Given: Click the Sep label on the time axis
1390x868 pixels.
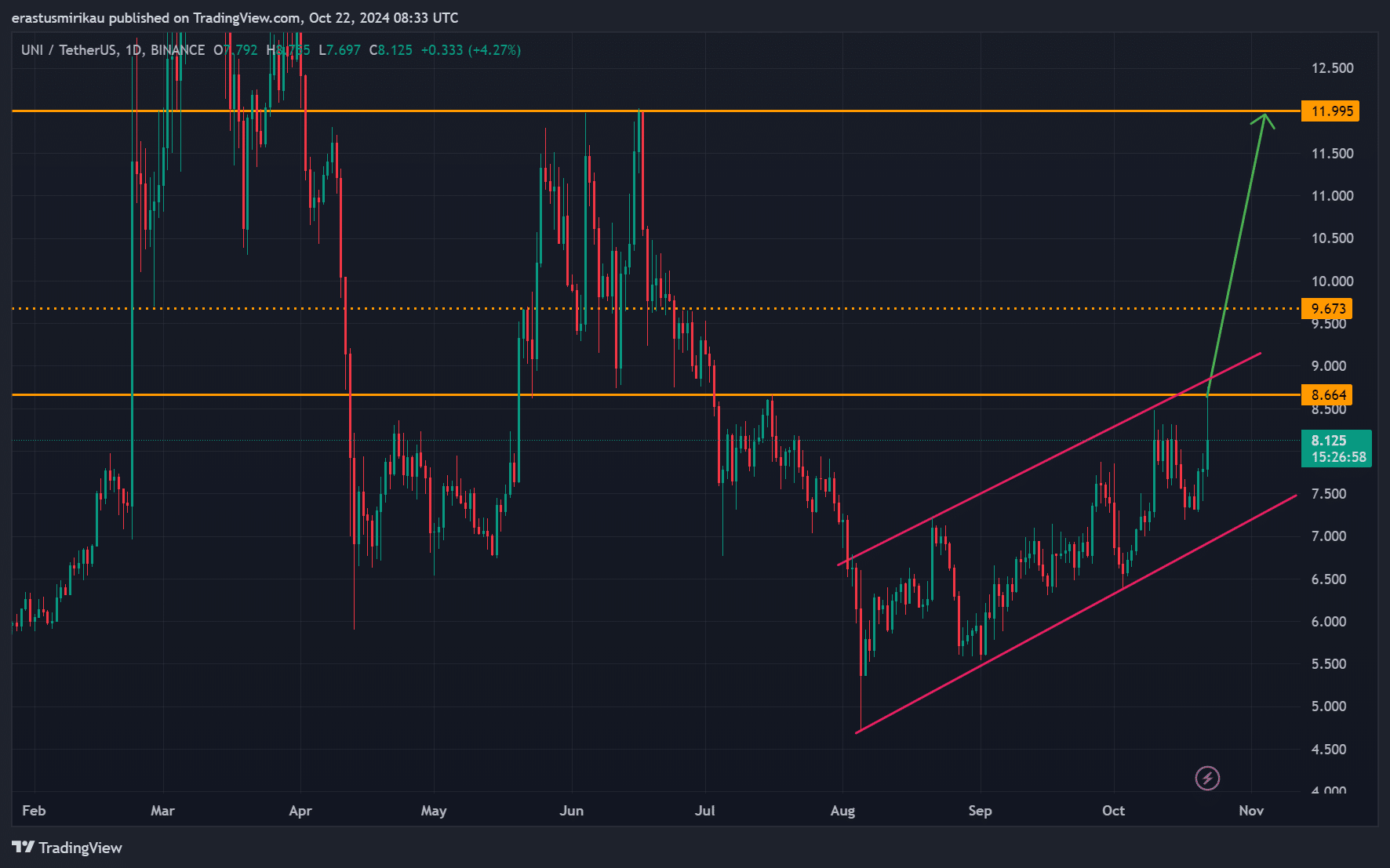Looking at the screenshot, I should click(x=981, y=811).
